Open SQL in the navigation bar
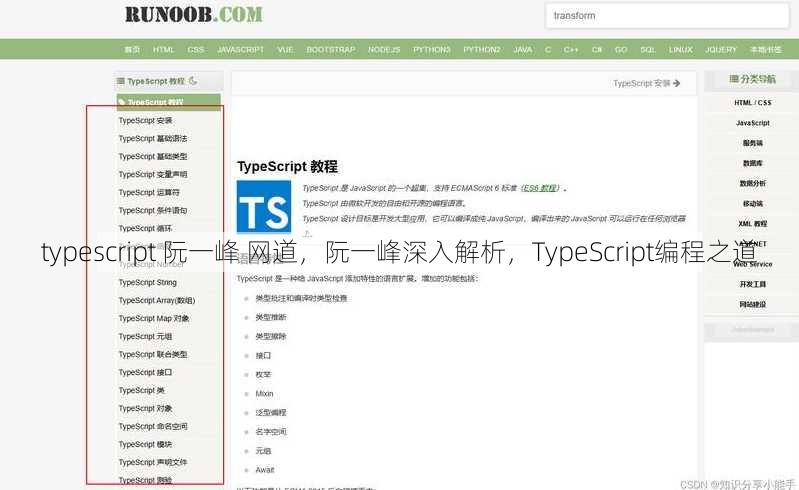Viewport: 799px width, 490px height. pyautogui.click(x=648, y=49)
